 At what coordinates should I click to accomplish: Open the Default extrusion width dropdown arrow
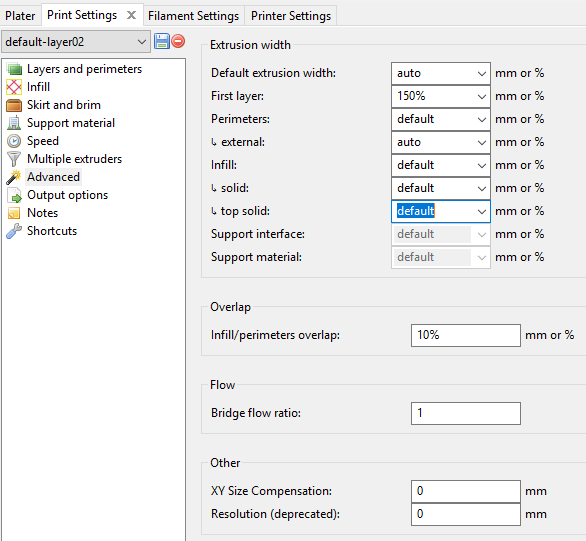coord(482,73)
